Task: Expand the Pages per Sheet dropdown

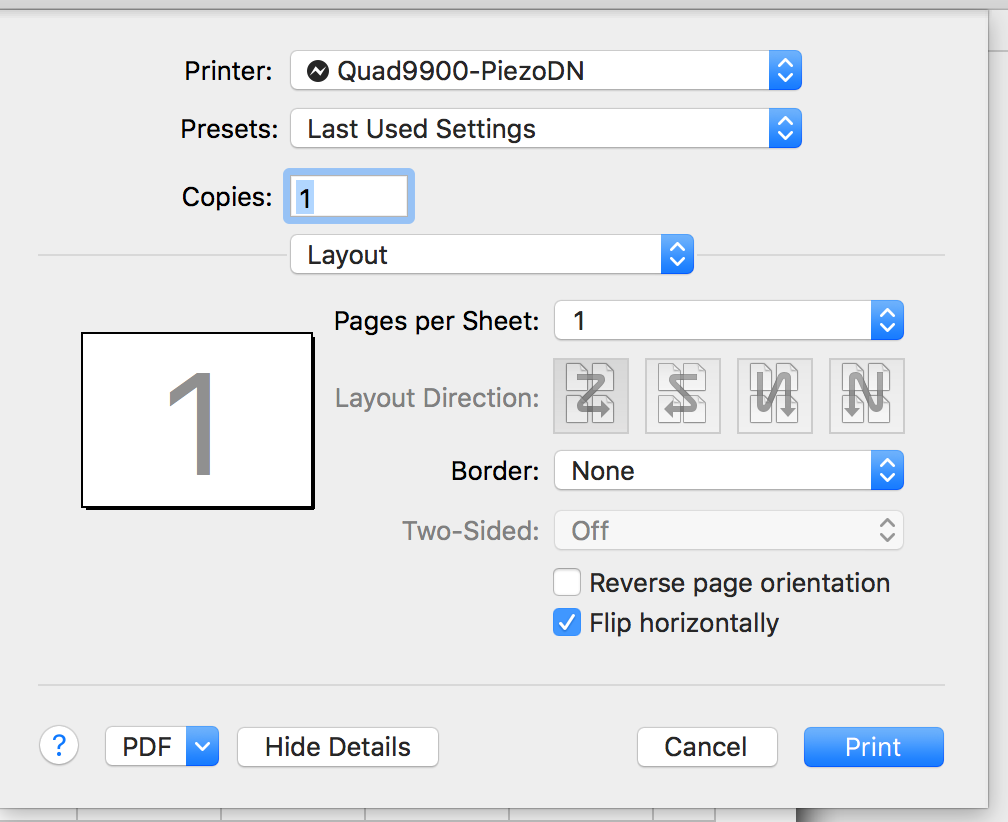Action: point(728,321)
